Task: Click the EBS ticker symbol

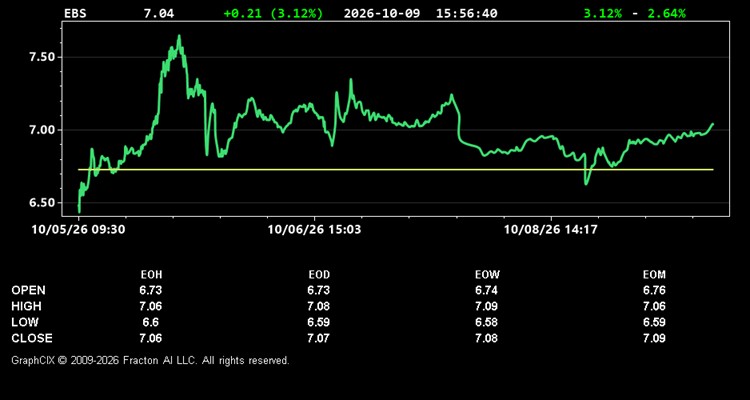Action: pyautogui.click(x=75, y=13)
